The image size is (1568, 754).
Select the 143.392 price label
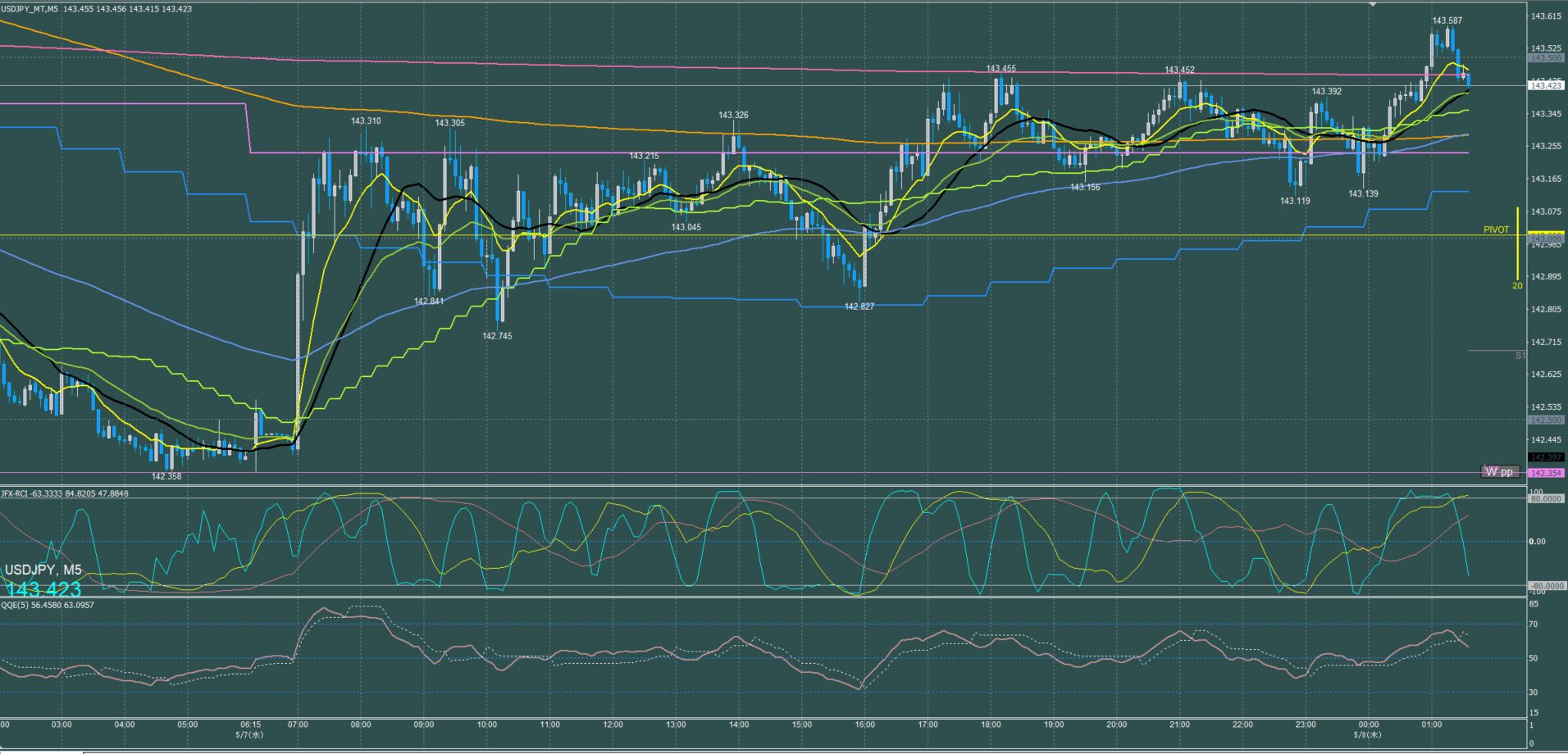[1327, 92]
